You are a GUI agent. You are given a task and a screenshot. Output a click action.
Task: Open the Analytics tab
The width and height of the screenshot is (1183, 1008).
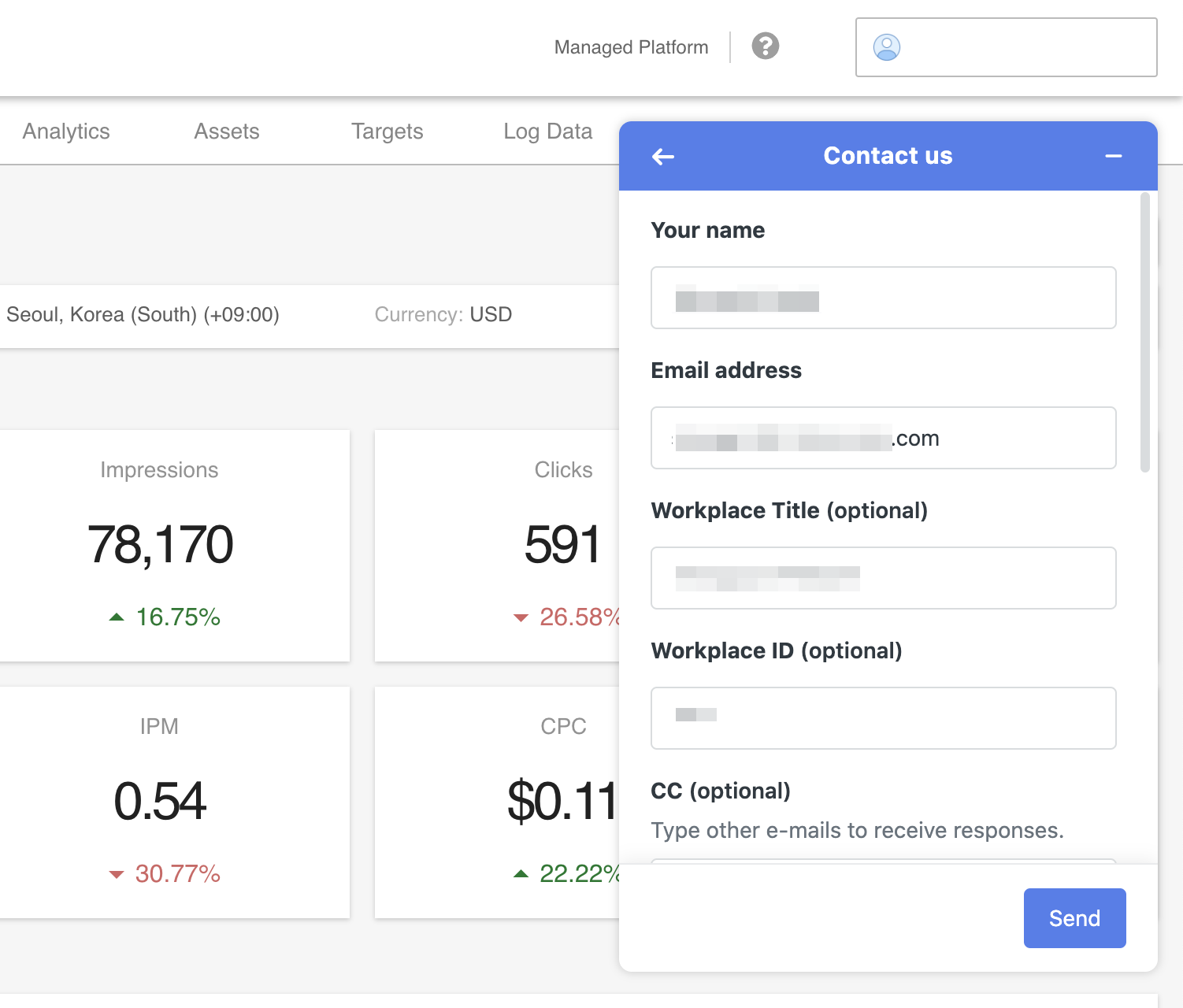click(x=66, y=132)
